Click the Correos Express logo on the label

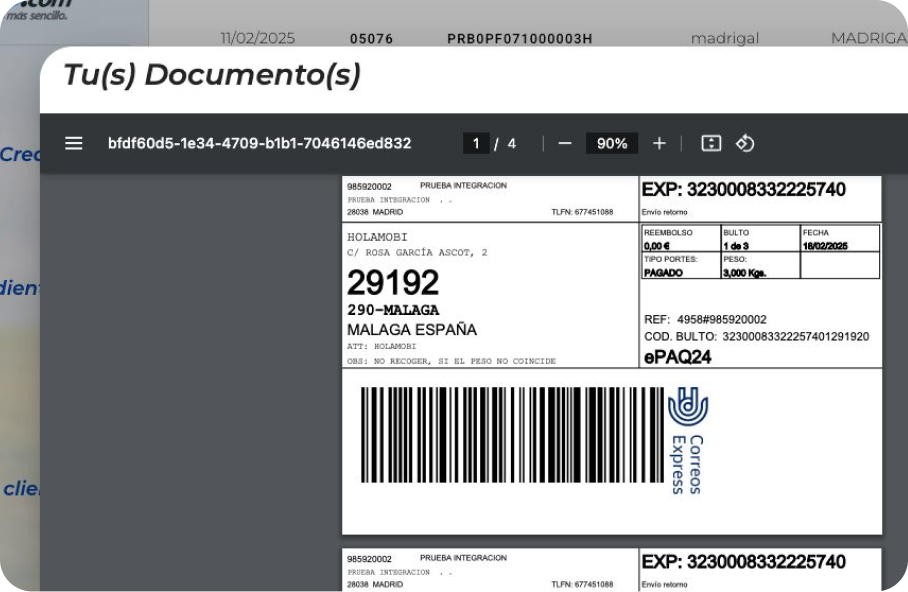pos(688,440)
